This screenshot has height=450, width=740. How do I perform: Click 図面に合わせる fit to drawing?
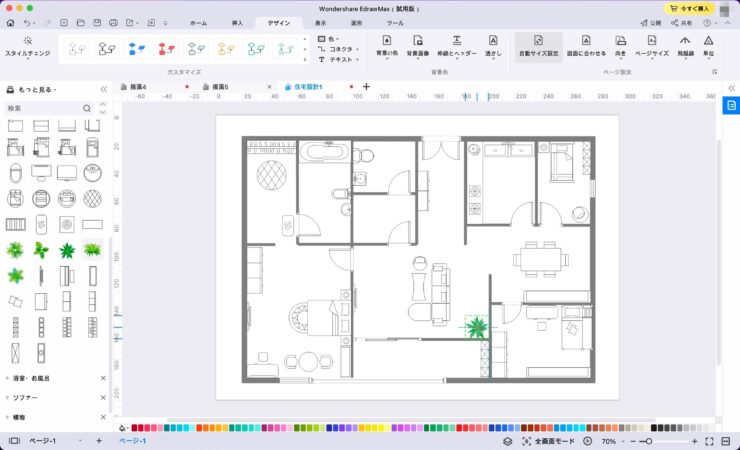[586, 46]
